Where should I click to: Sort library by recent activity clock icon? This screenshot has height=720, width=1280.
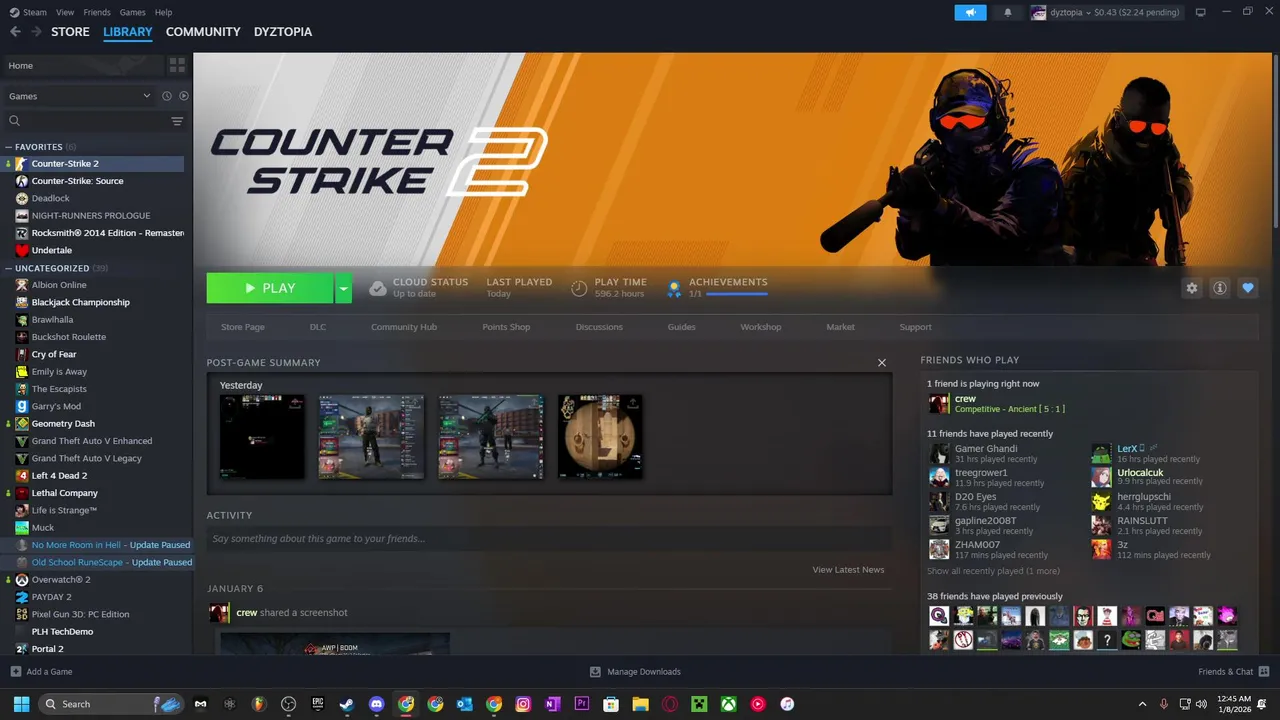click(x=167, y=96)
